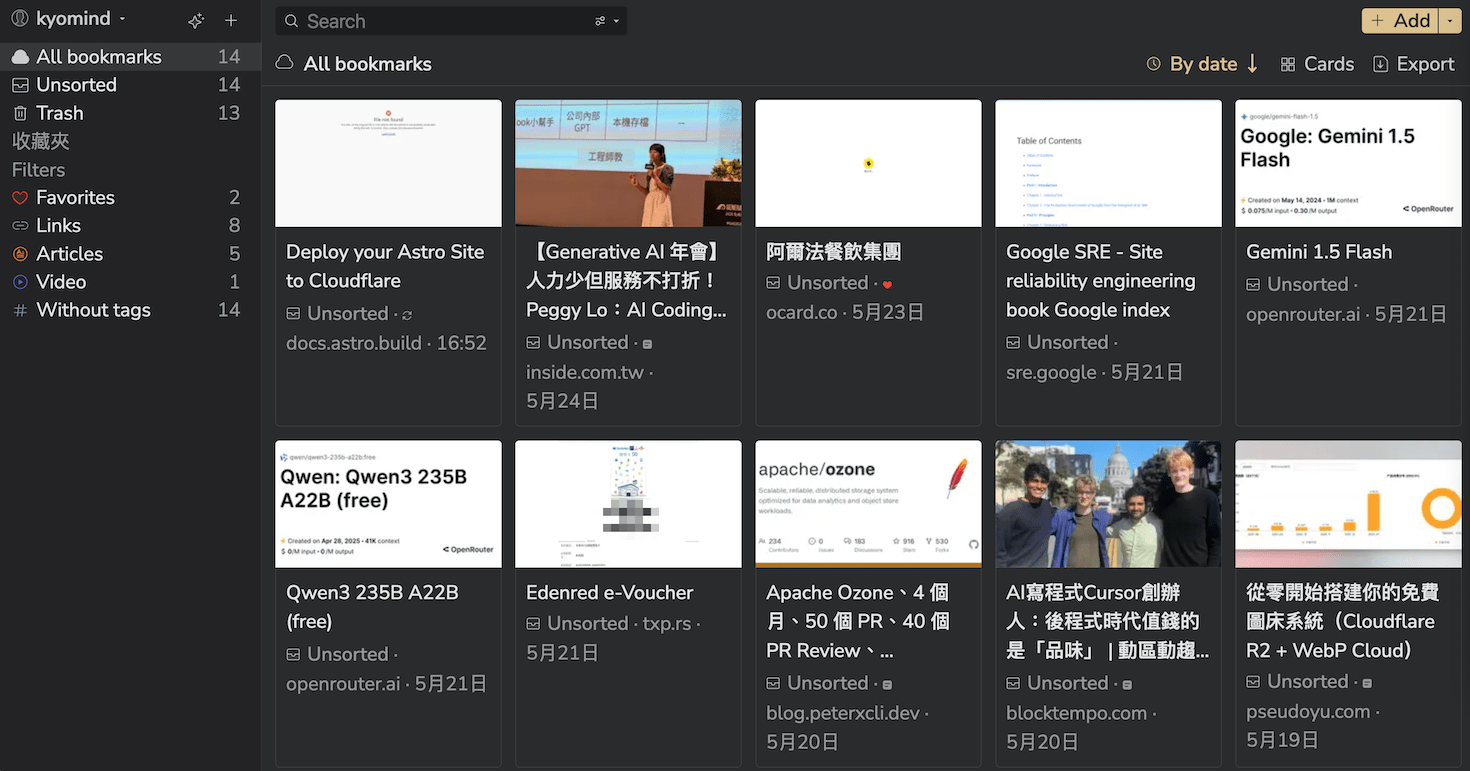Open Deploy your Astro Site thumbnail
Screen dimensions: 1470x771
[388, 163]
